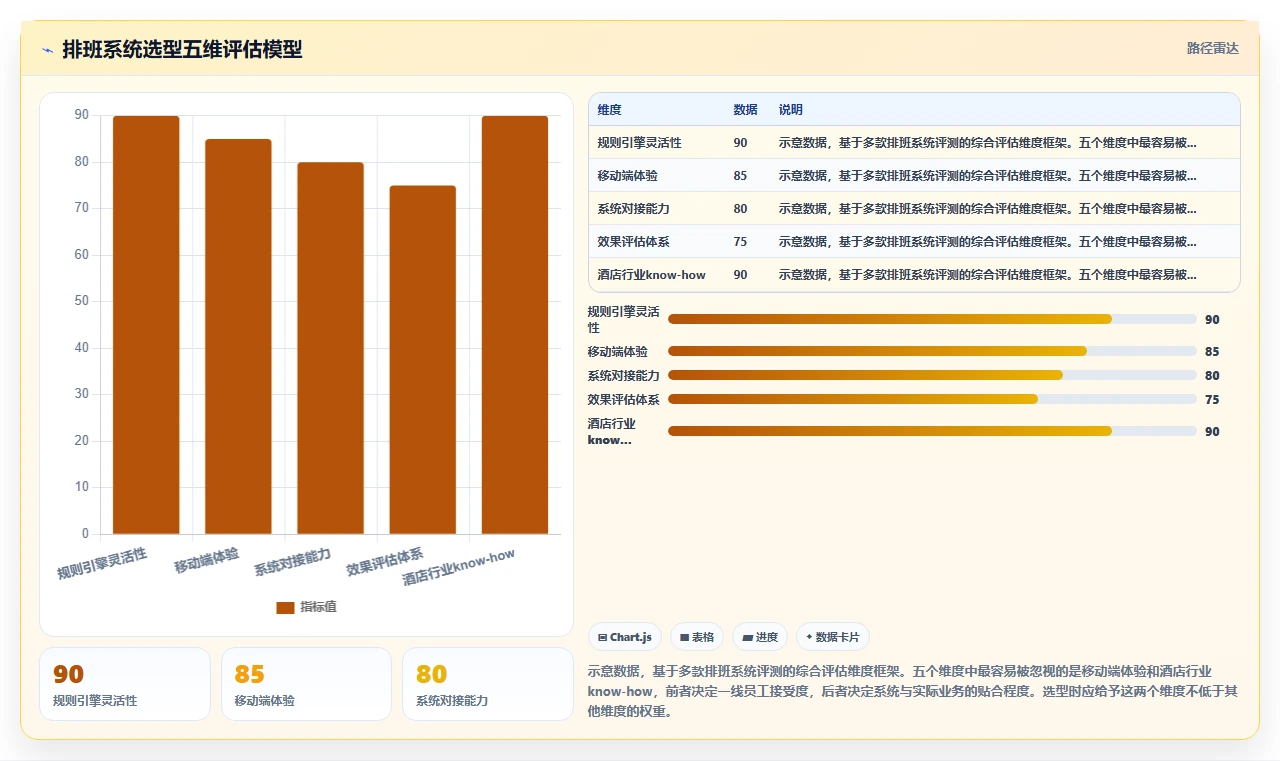This screenshot has width=1280, height=761.
Task: Click the 酒店行业know-how chart bar
Action: click(x=515, y=325)
